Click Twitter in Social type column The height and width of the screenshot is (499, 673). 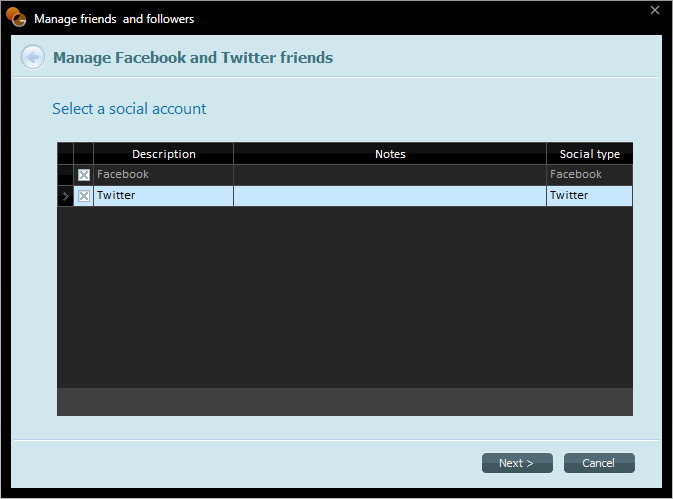coord(590,196)
